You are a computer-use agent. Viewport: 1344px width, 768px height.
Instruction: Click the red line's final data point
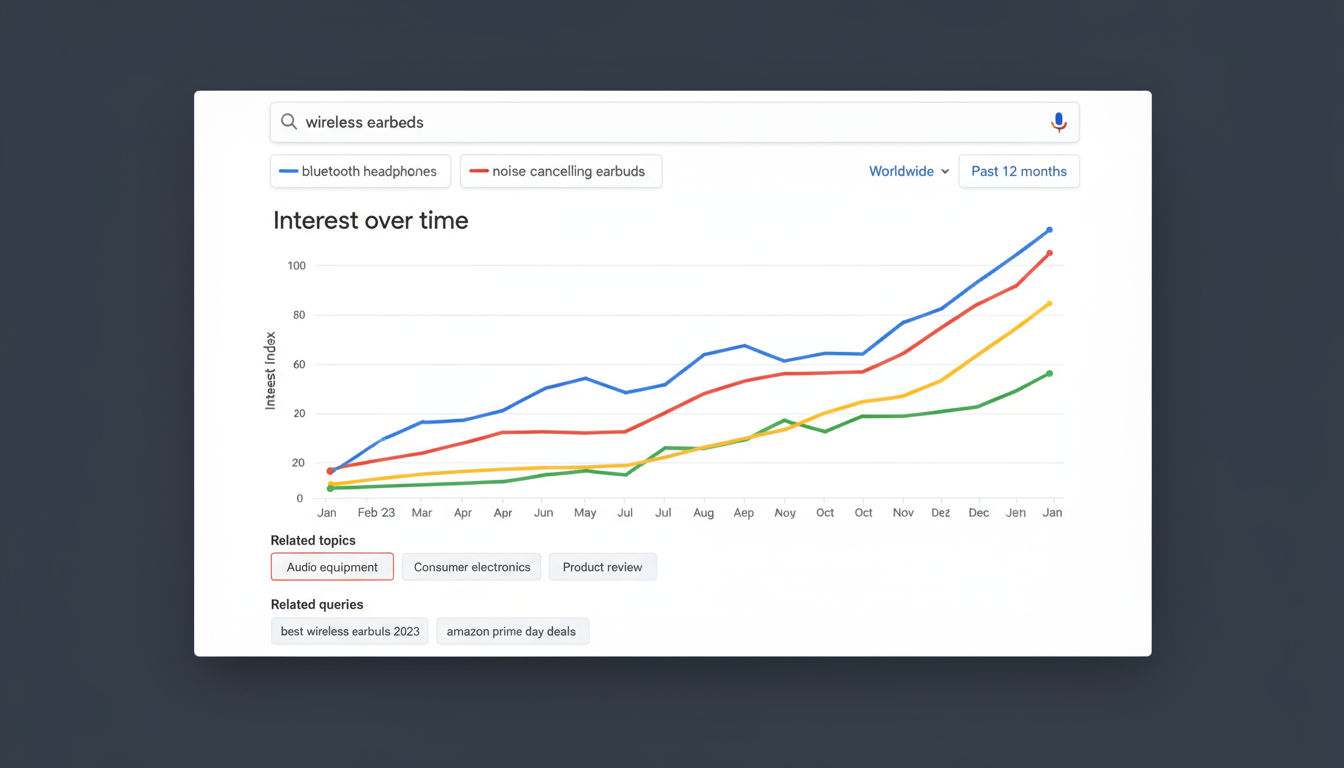pyautogui.click(x=1049, y=254)
